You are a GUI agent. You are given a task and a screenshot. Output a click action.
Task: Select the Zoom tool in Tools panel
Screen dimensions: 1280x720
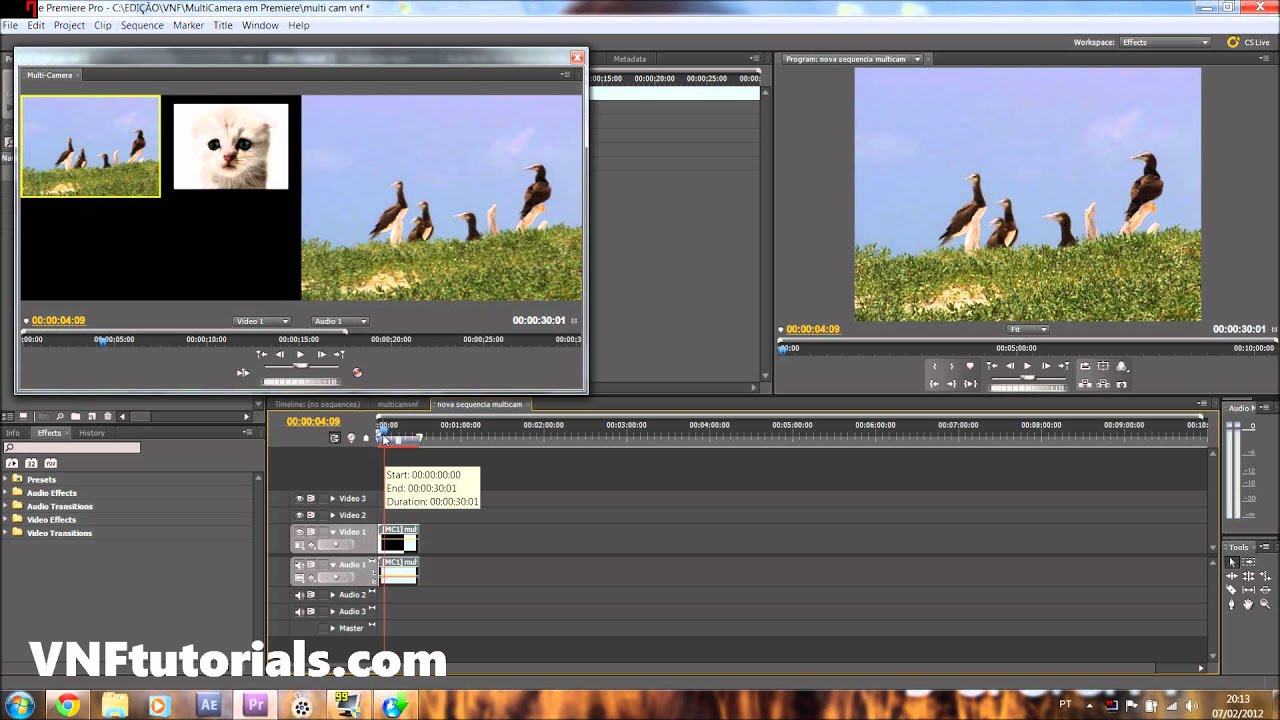[1265, 604]
